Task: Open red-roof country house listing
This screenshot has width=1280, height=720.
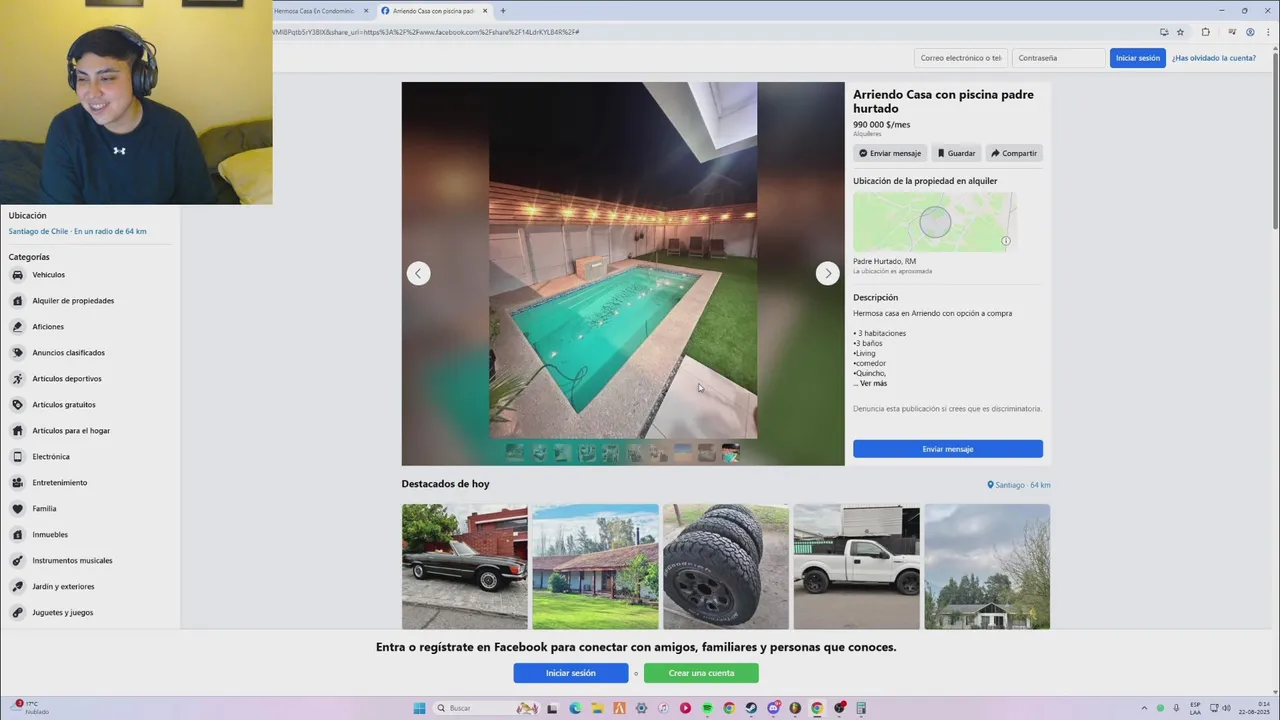Action: [596, 567]
